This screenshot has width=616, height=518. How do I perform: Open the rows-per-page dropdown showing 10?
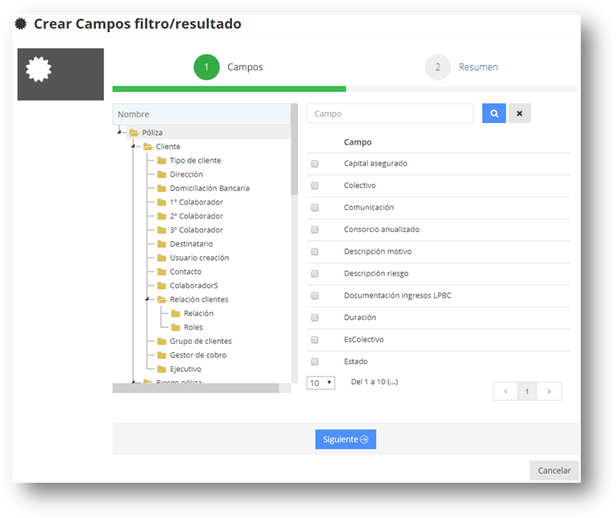coord(321,383)
